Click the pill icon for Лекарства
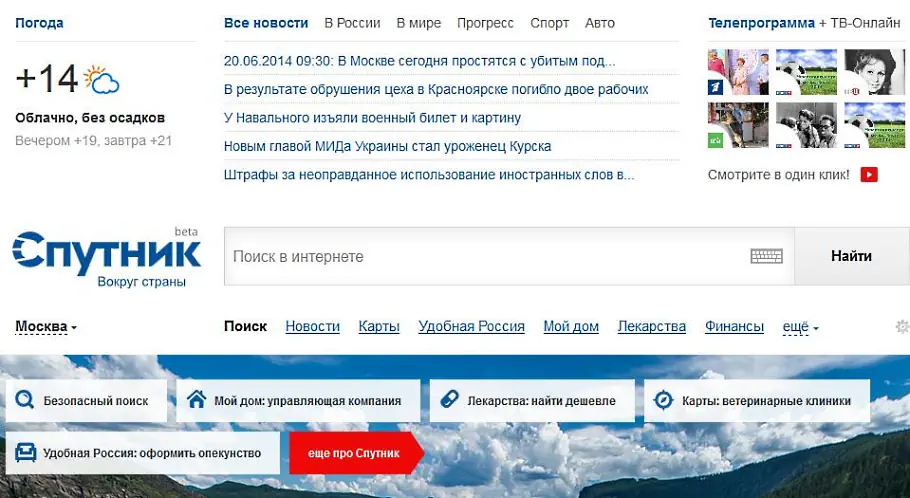910x498 pixels. 449,401
